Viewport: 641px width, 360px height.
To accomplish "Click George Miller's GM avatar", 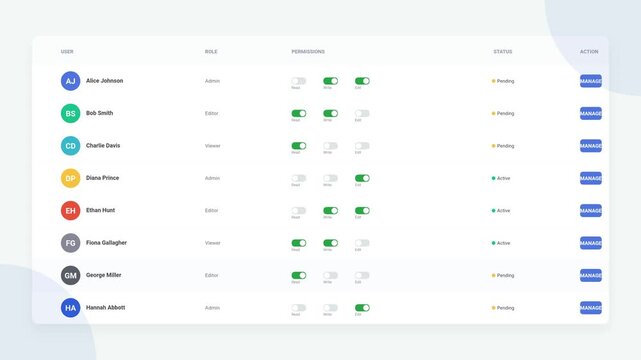I will click(x=70, y=275).
